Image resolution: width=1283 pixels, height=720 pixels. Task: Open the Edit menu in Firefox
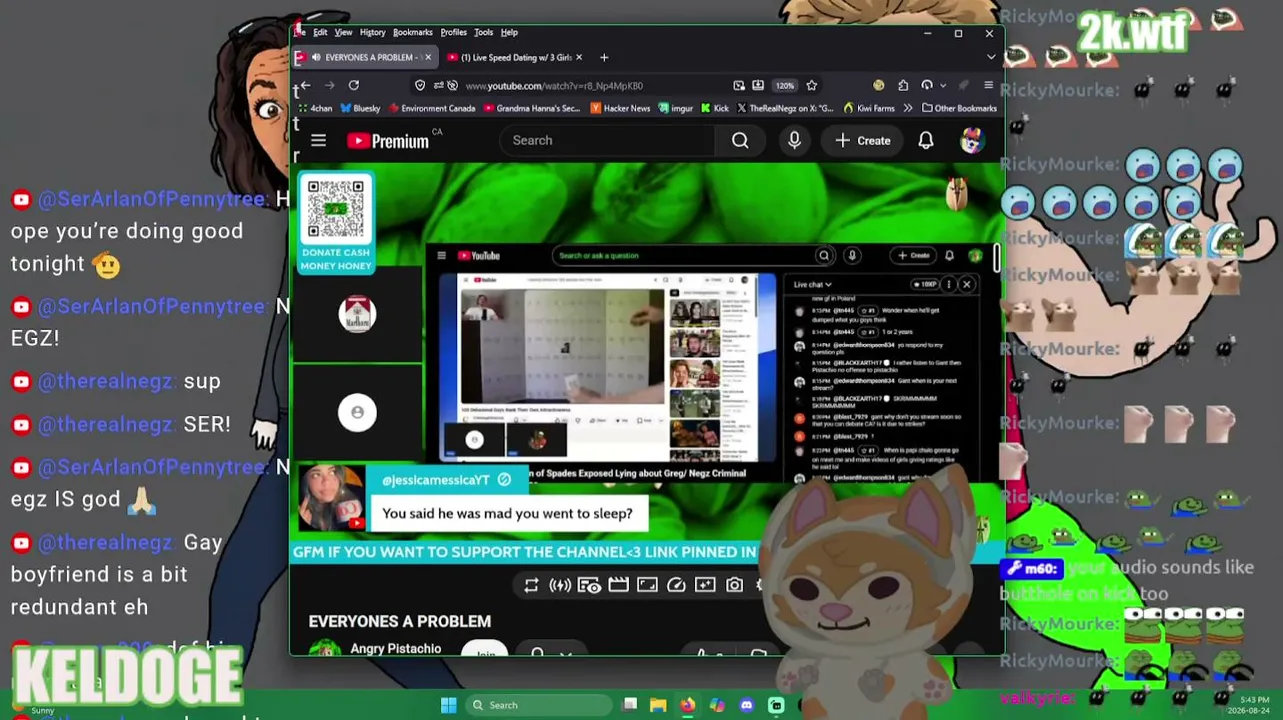click(x=320, y=32)
